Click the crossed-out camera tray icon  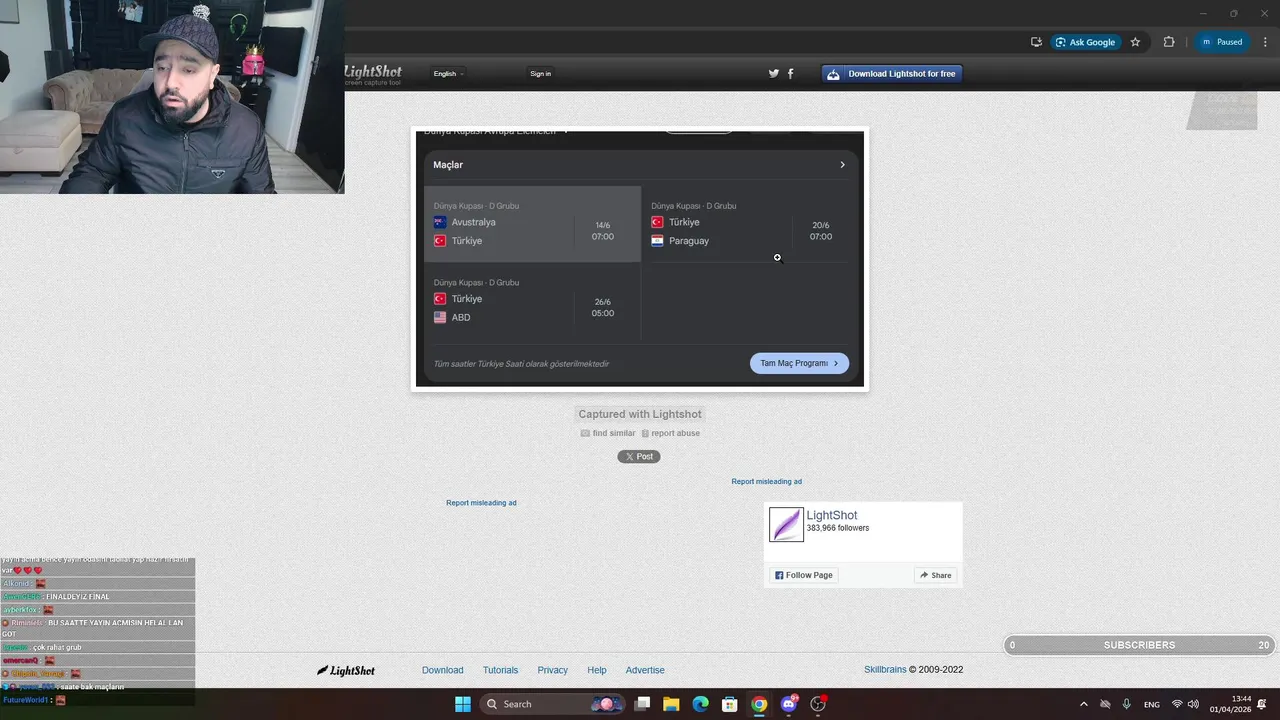(1105, 704)
